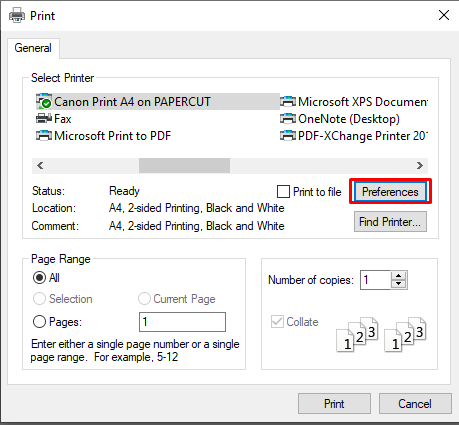The width and height of the screenshot is (459, 425).
Task: Increase number of copies with up arrow
Action: click(399, 276)
